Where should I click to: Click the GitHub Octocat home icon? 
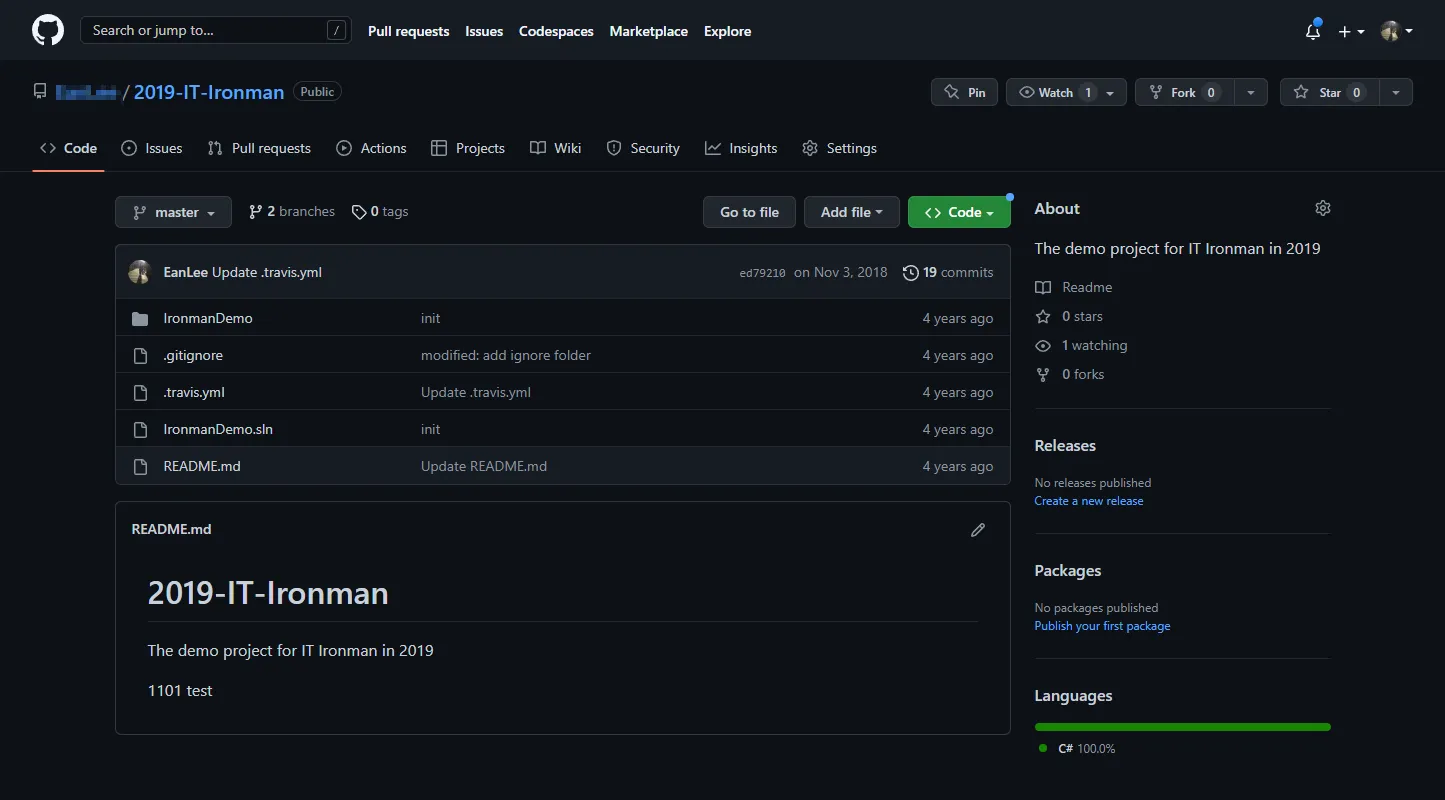[x=47, y=30]
